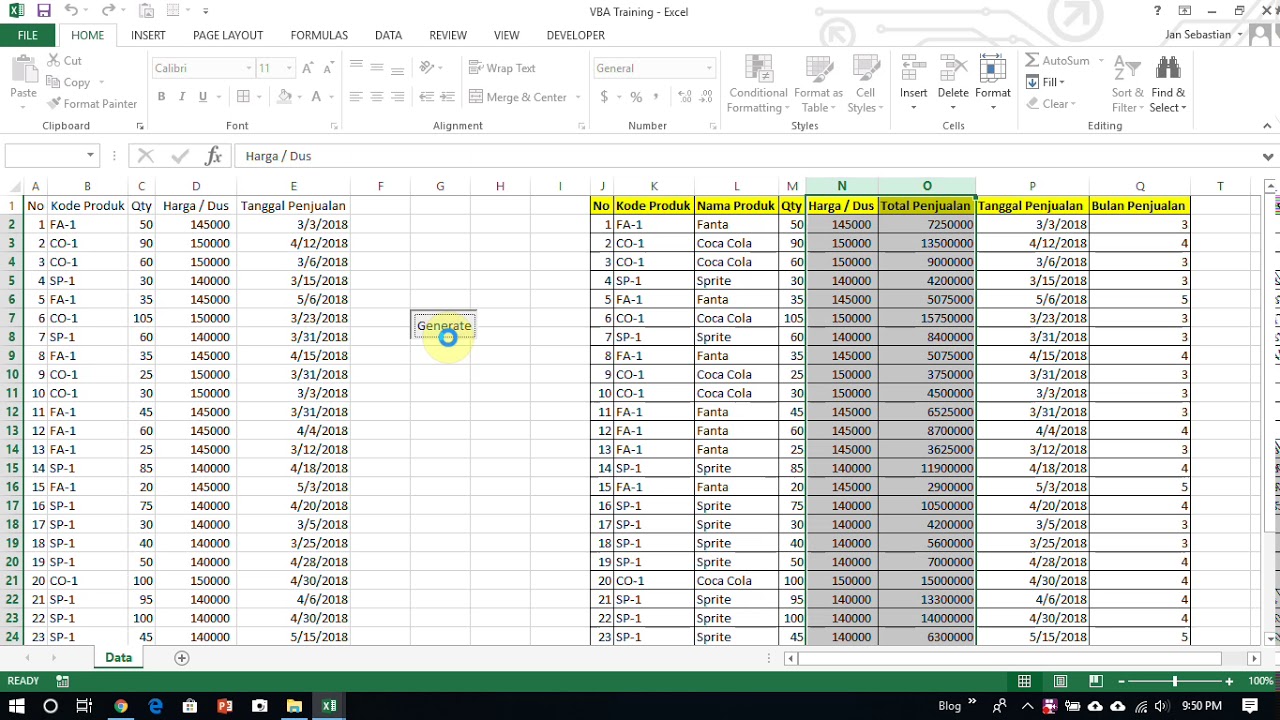Add a new sheet with plus button
Screen dimensions: 1280x720
[182, 658]
